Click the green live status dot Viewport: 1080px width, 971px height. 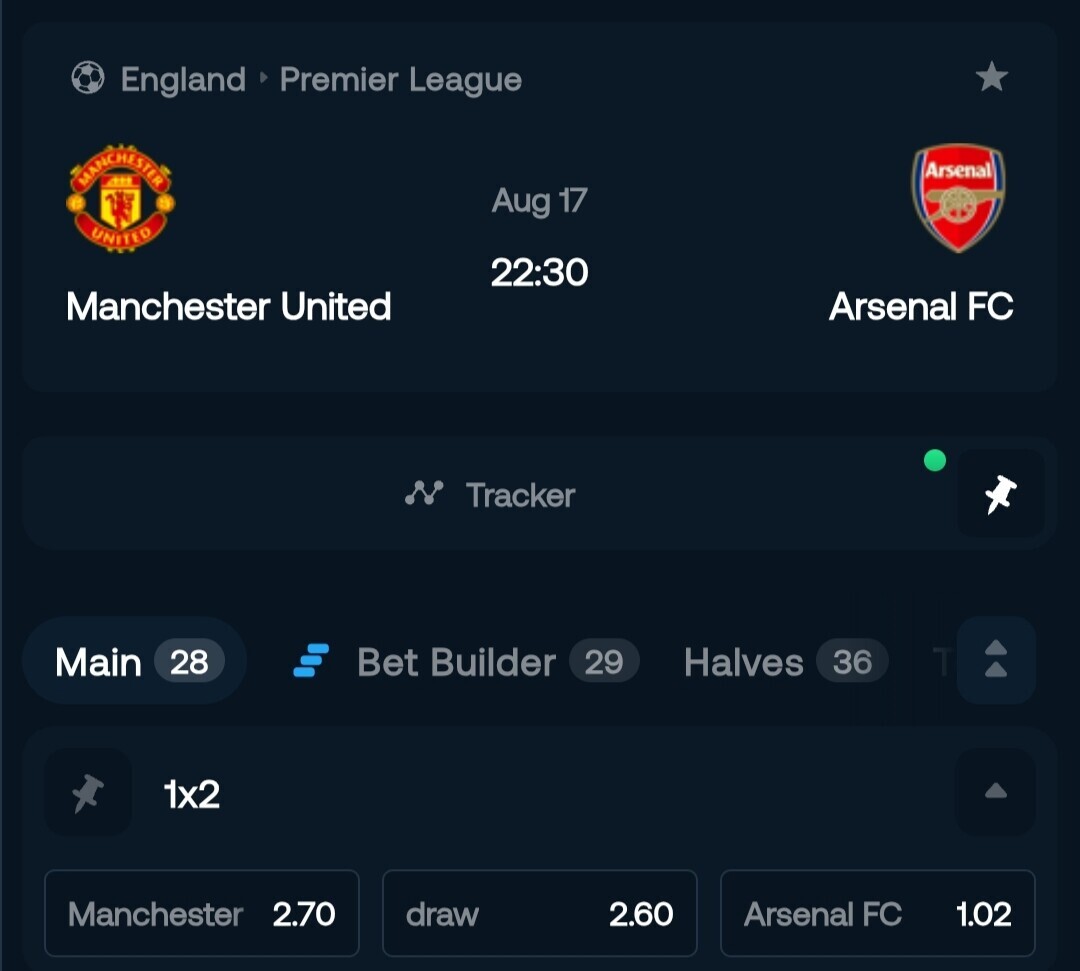pyautogui.click(x=935, y=460)
